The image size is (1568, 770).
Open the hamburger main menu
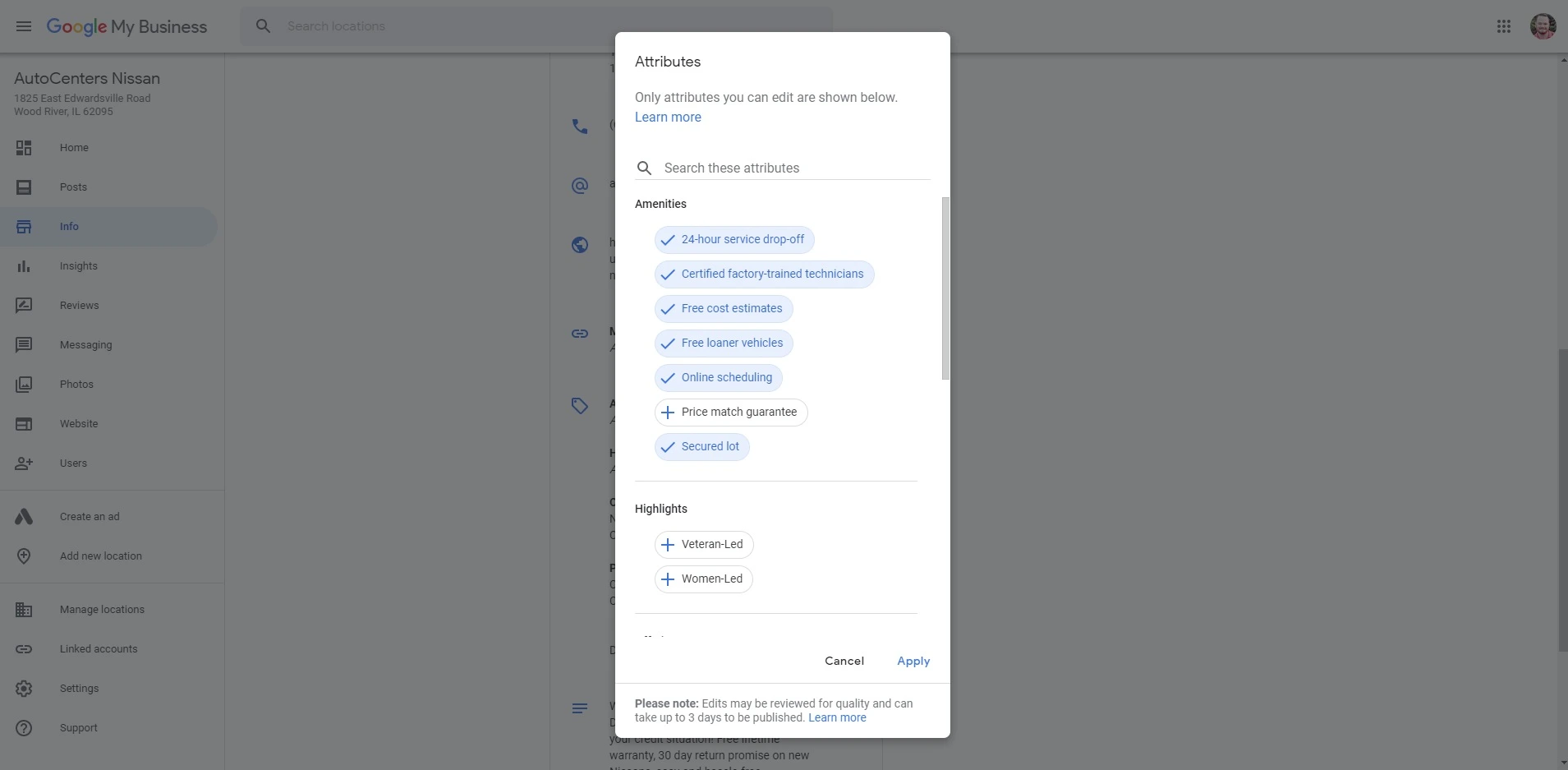click(x=24, y=26)
